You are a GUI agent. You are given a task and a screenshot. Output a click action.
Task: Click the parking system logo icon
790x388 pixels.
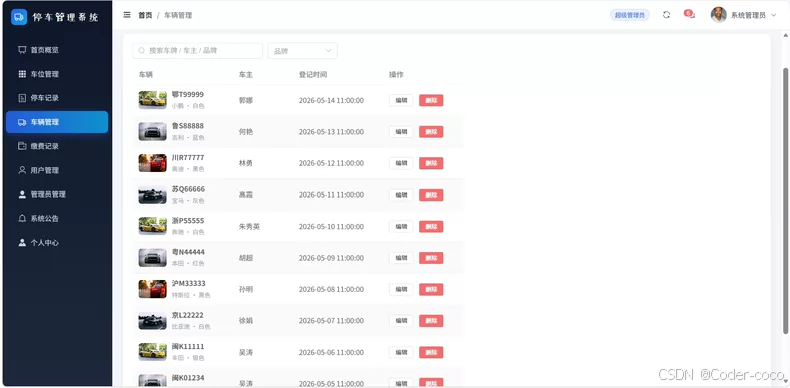click(19, 17)
